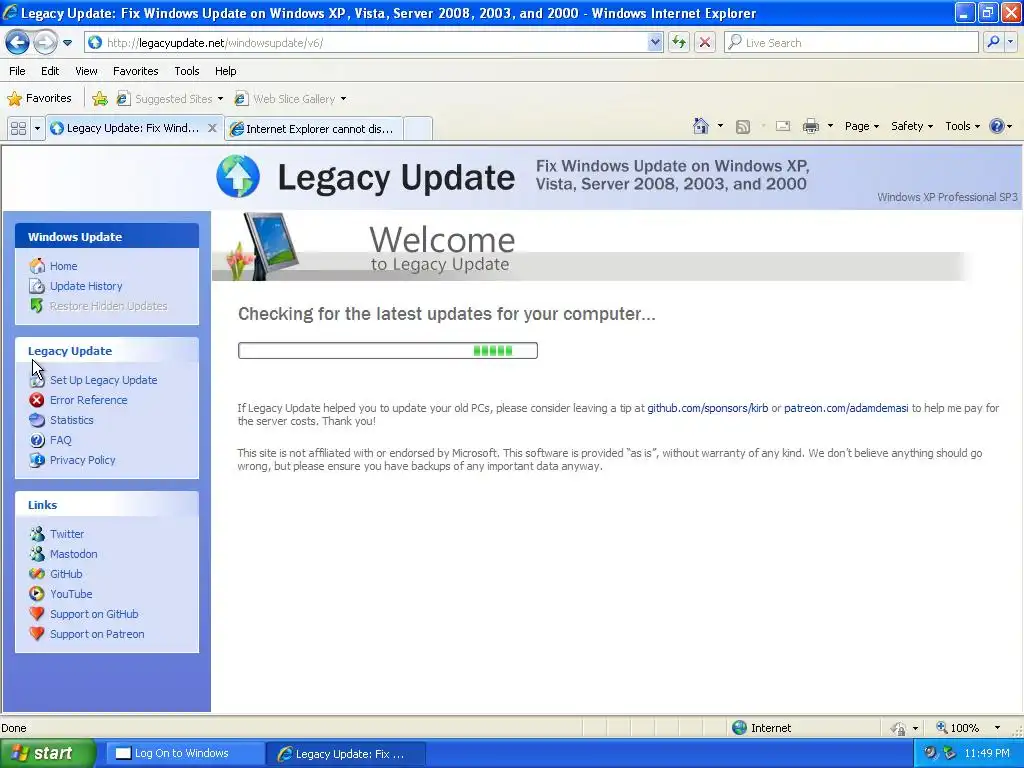Open the Tools menu in menu bar
The height and width of the screenshot is (768, 1024).
pos(187,71)
